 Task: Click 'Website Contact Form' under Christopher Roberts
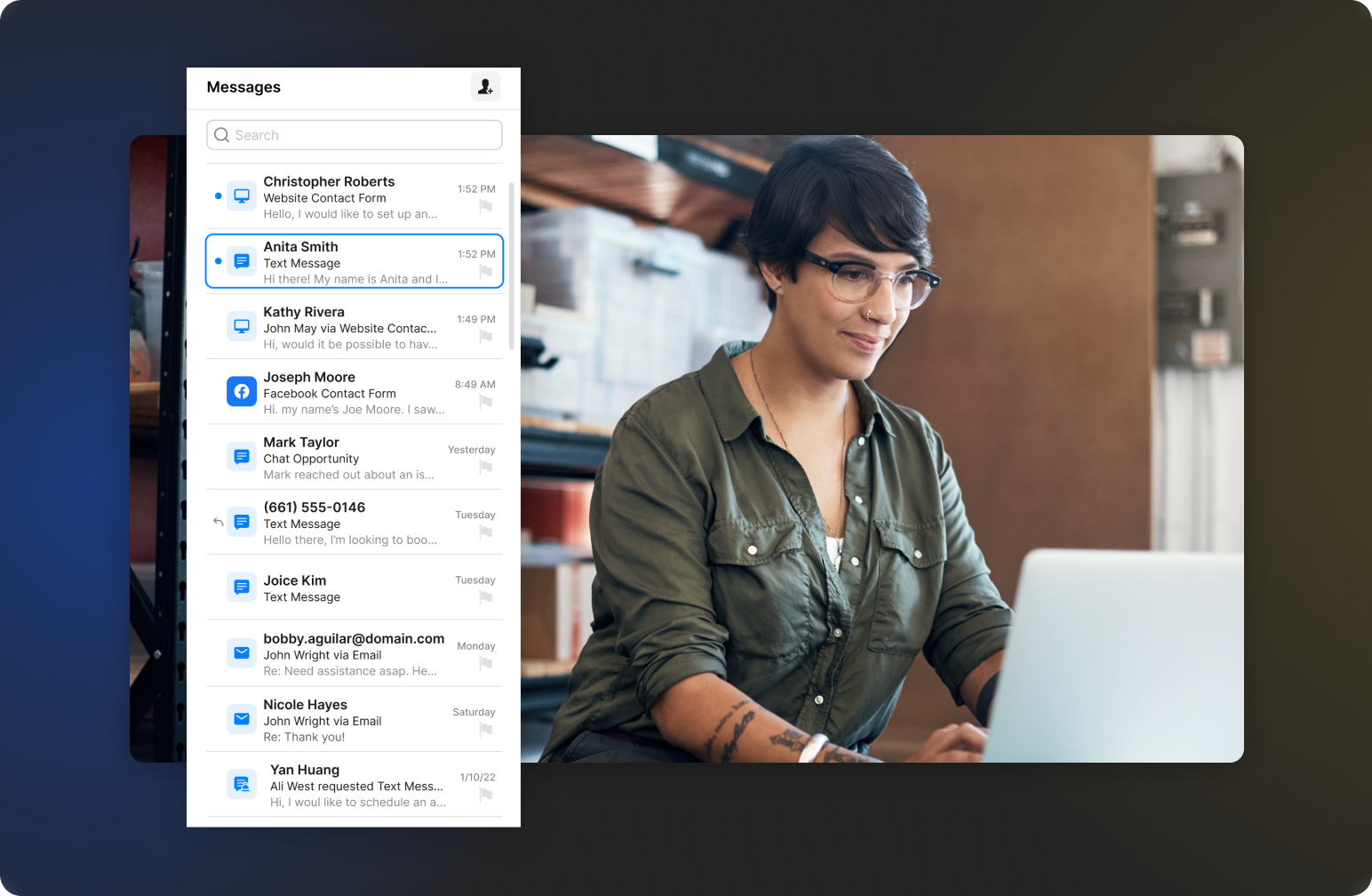click(x=324, y=198)
